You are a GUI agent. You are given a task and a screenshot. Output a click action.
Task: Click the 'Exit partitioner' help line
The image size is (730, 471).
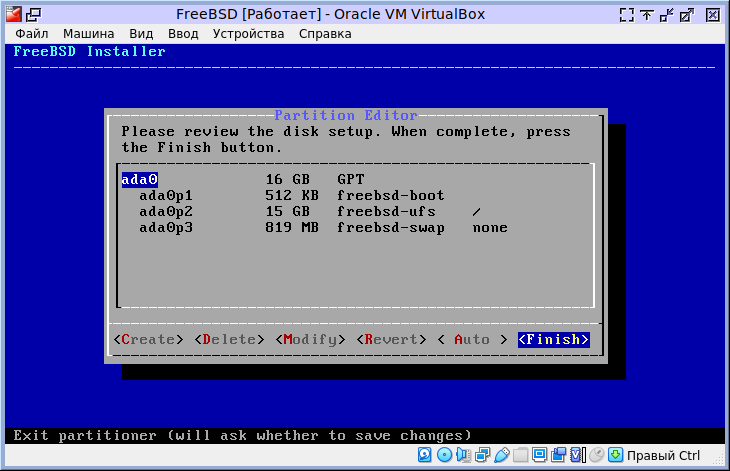coord(243,436)
